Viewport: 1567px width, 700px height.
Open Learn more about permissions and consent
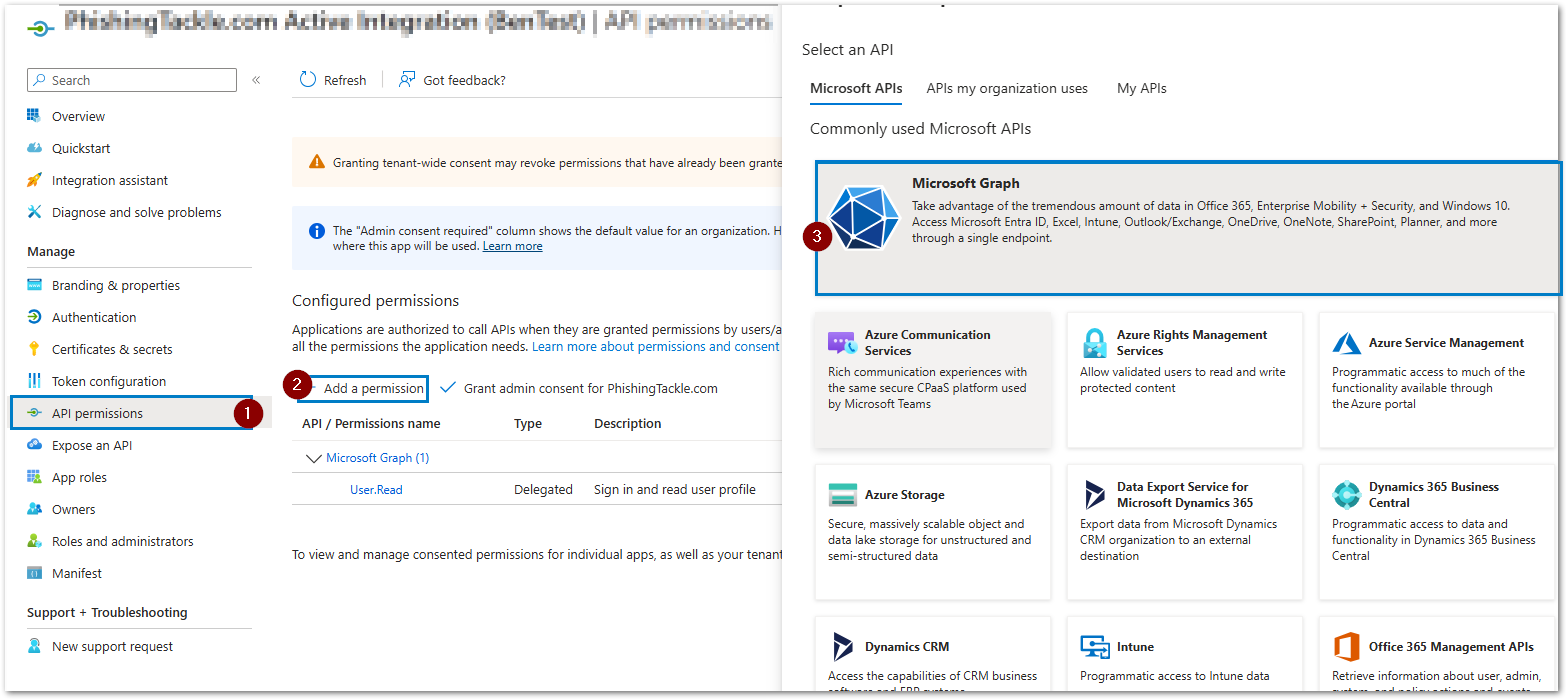[655, 346]
